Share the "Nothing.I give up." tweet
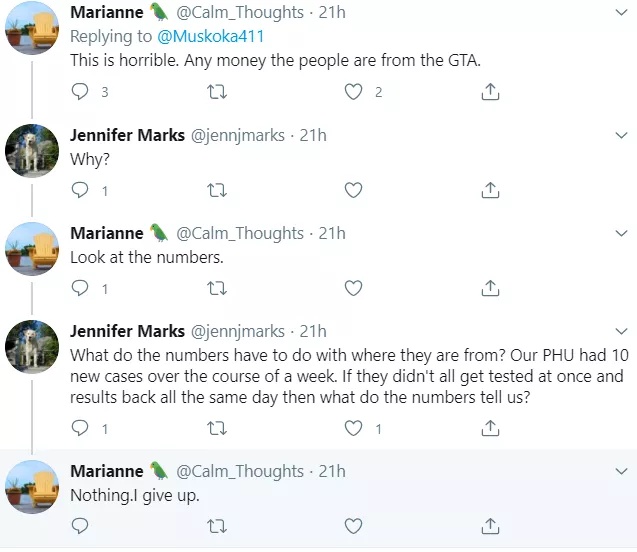This screenshot has width=637, height=552. [x=490, y=526]
